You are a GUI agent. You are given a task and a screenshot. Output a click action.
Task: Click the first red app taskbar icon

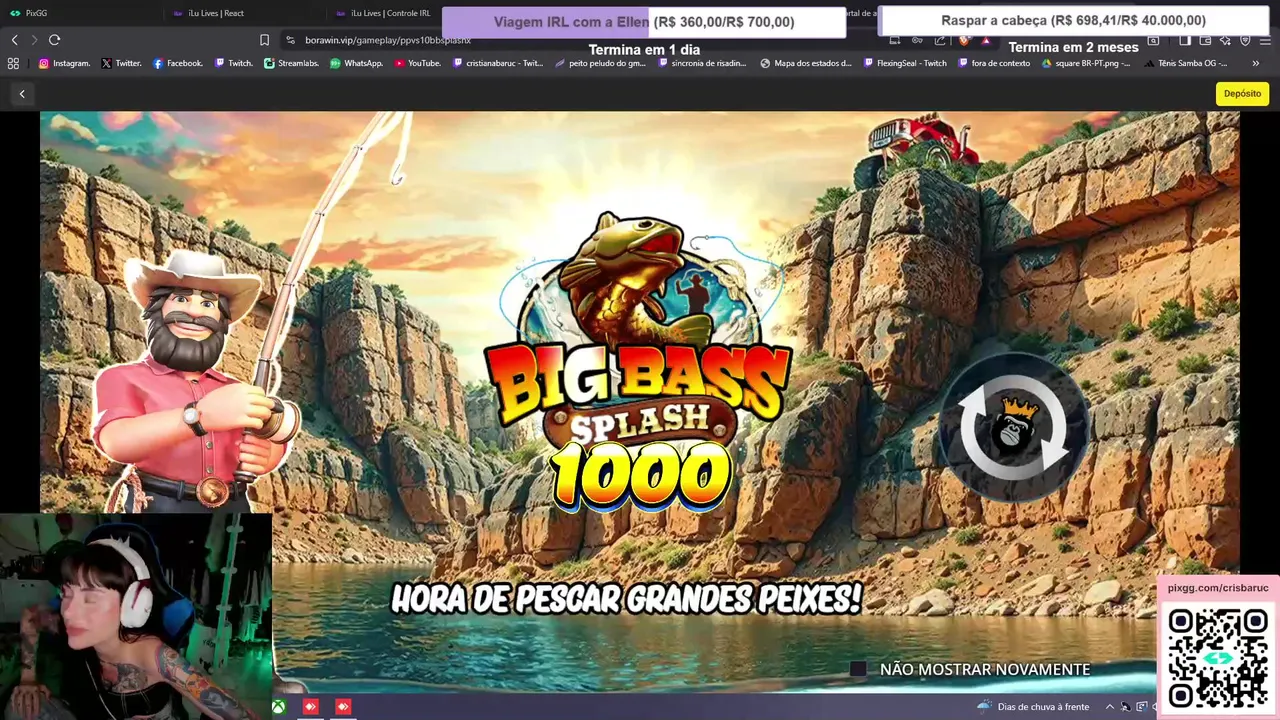(311, 707)
